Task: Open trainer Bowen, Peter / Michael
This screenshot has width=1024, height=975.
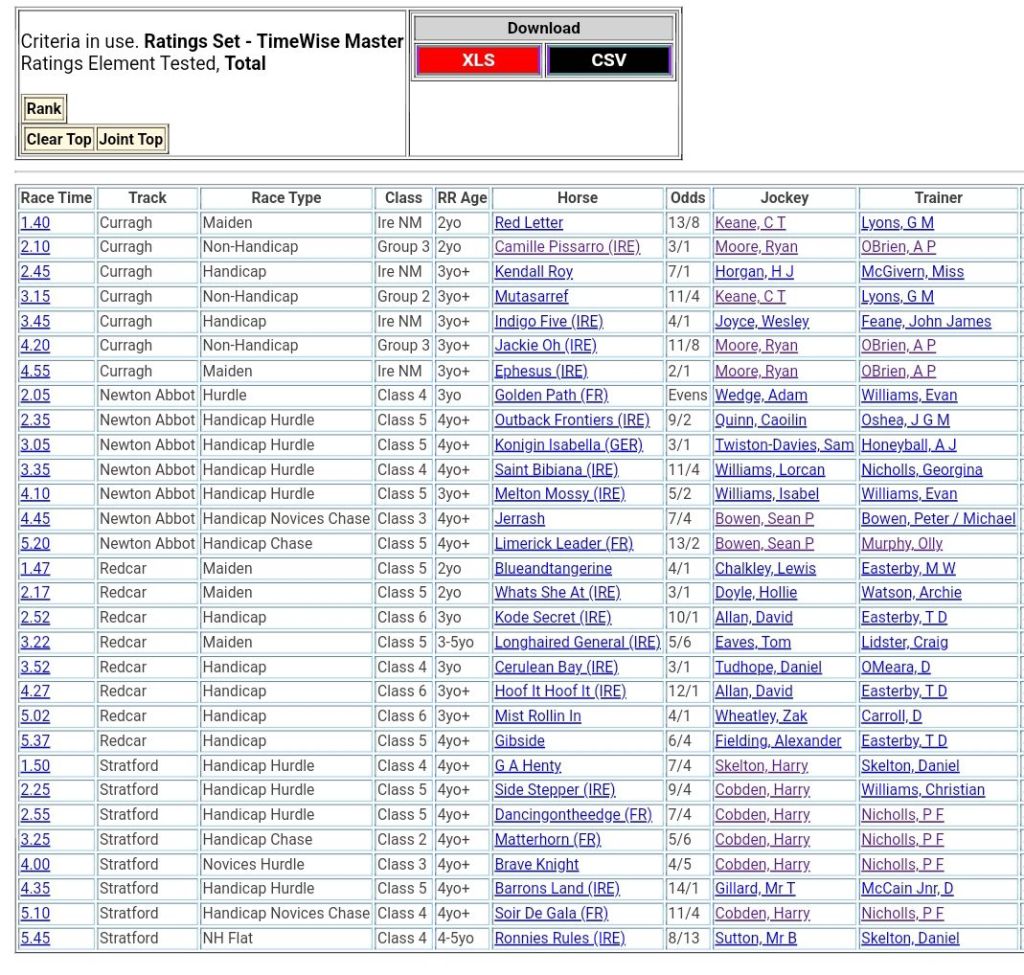Action: tap(938, 519)
